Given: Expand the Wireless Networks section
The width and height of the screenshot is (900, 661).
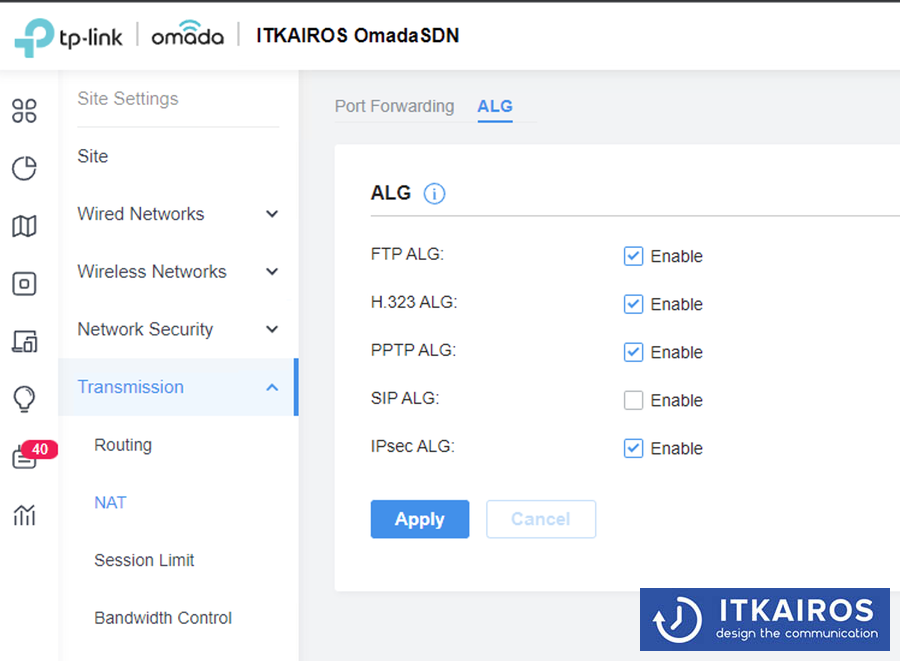Looking at the screenshot, I should pyautogui.click(x=178, y=271).
